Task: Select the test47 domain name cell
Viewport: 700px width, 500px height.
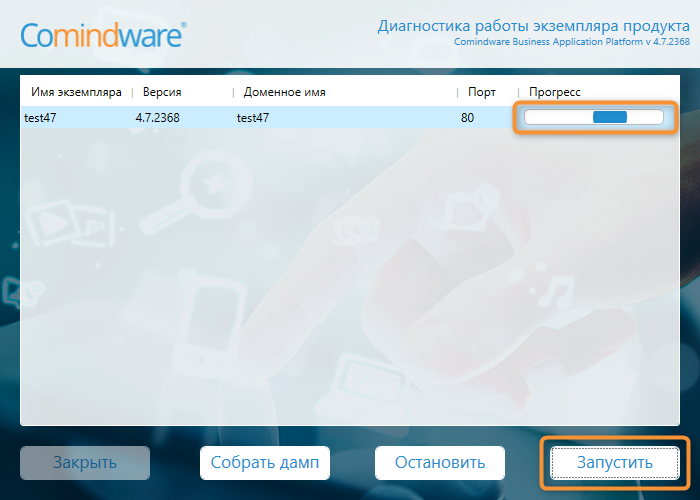Action: pos(253,118)
